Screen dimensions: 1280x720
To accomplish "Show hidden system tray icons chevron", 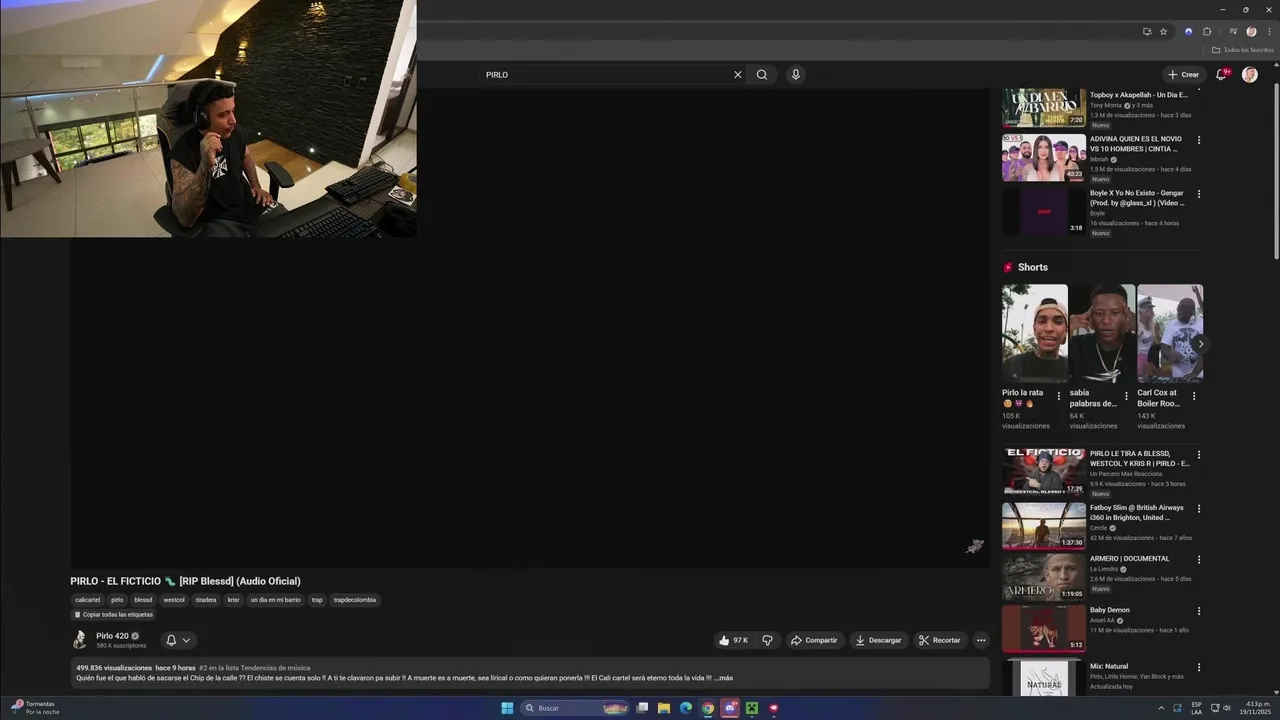I will pyautogui.click(x=1161, y=708).
